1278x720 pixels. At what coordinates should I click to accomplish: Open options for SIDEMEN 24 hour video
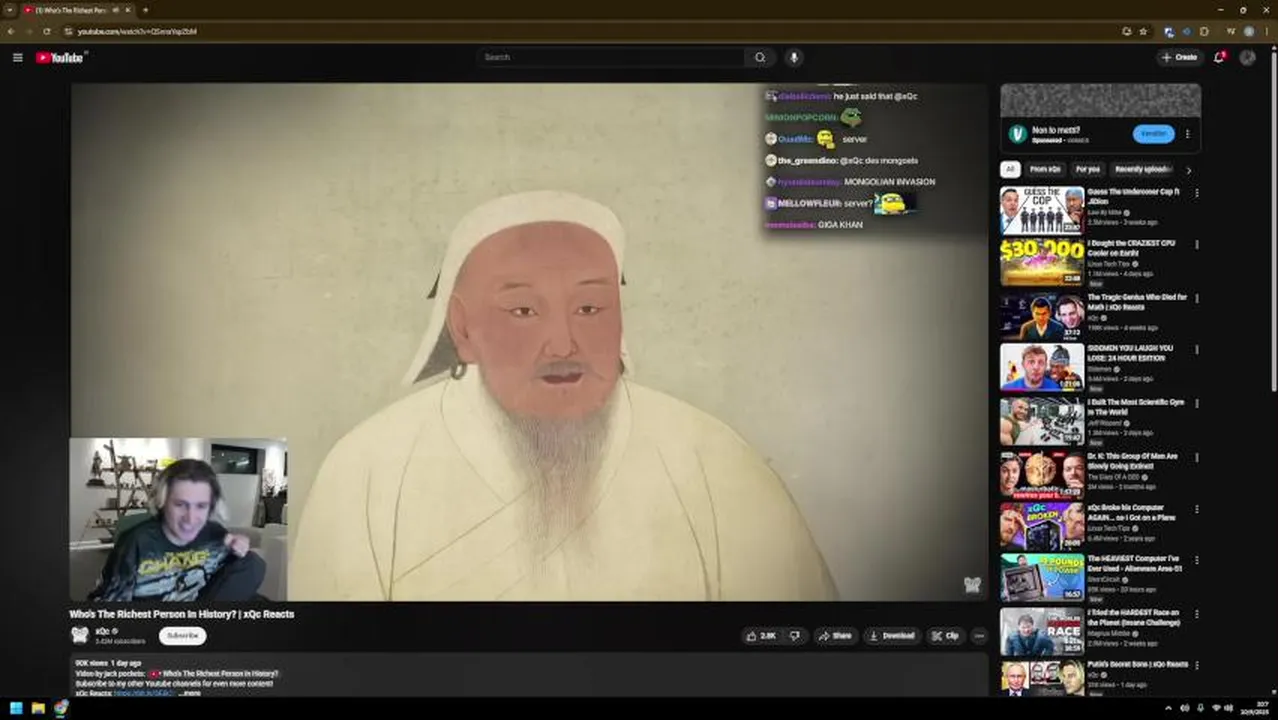1196,350
